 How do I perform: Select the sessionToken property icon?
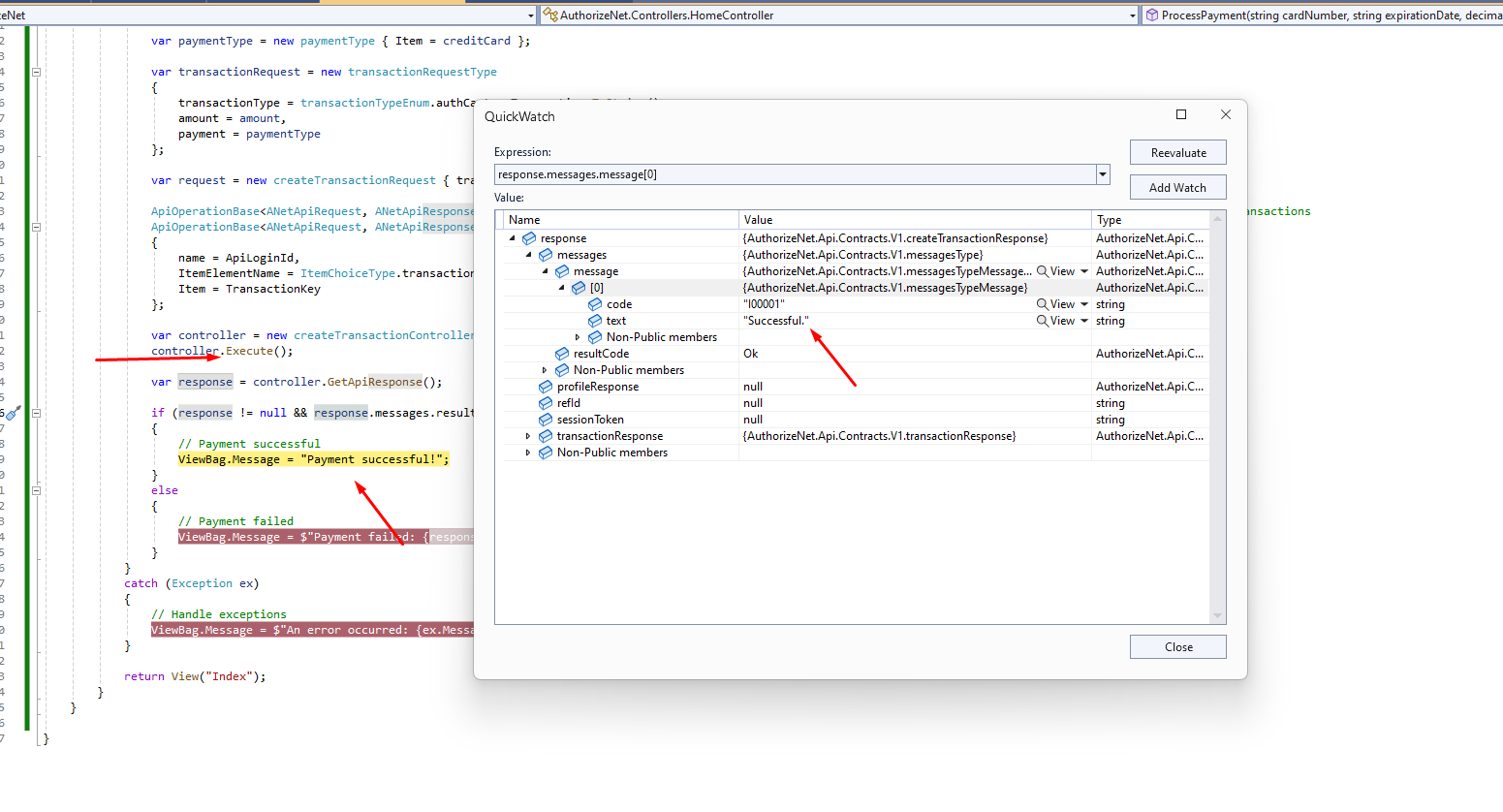546,420
